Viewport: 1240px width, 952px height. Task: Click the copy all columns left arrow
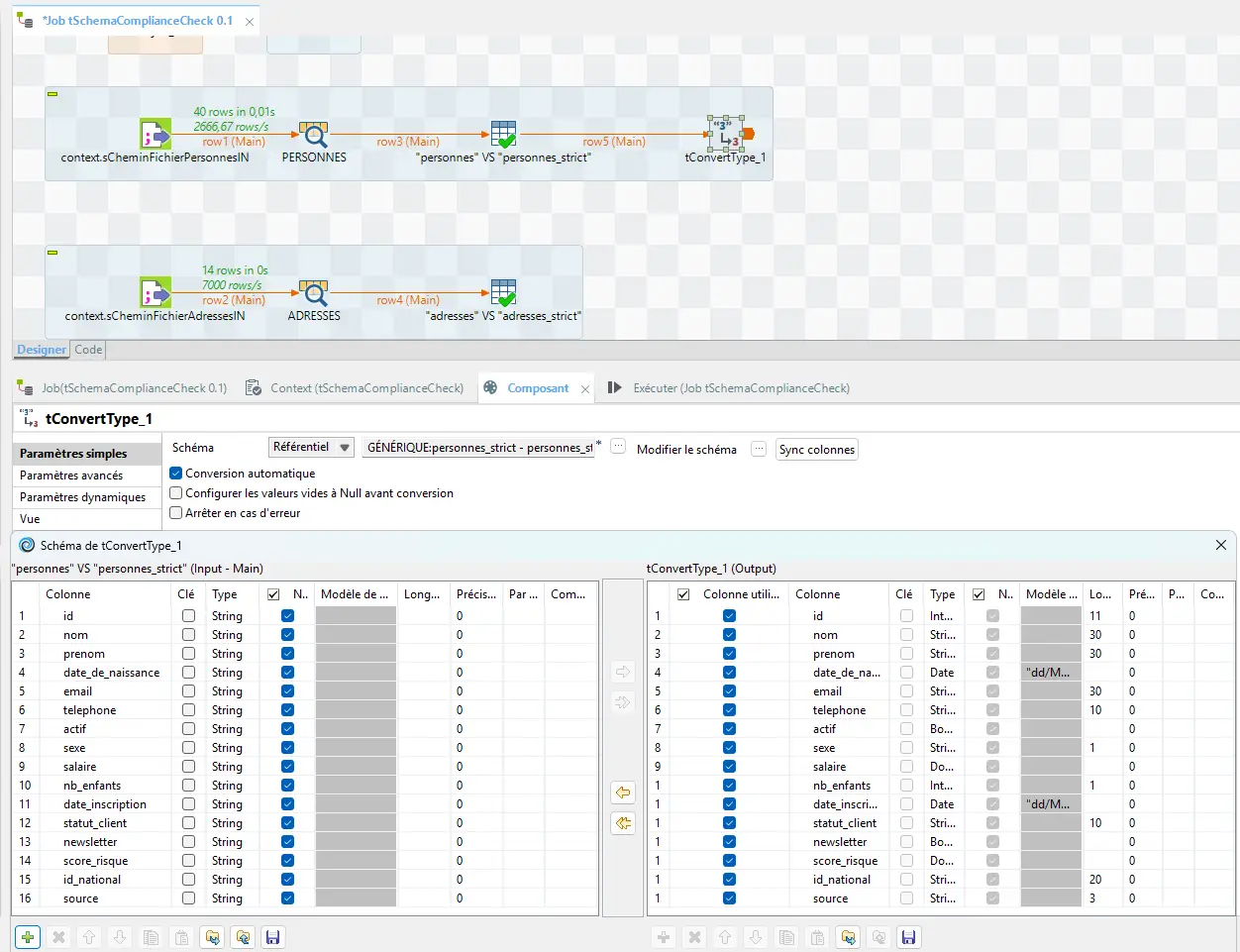tap(623, 823)
